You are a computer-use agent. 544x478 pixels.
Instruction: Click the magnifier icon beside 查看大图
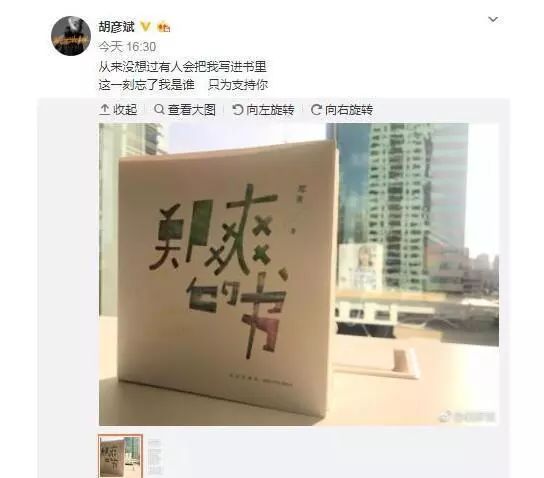159,110
